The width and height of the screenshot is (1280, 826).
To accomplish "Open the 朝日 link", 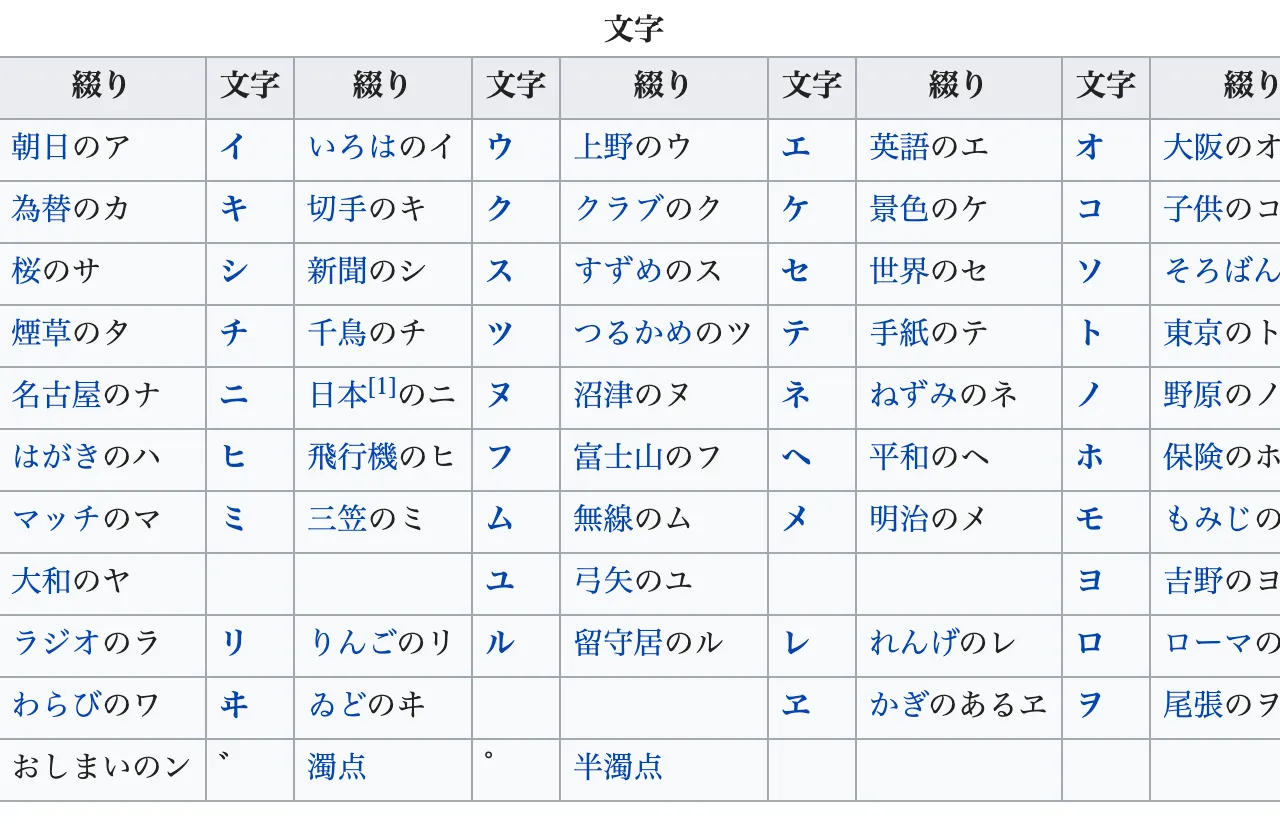I will pyautogui.click(x=41, y=147).
